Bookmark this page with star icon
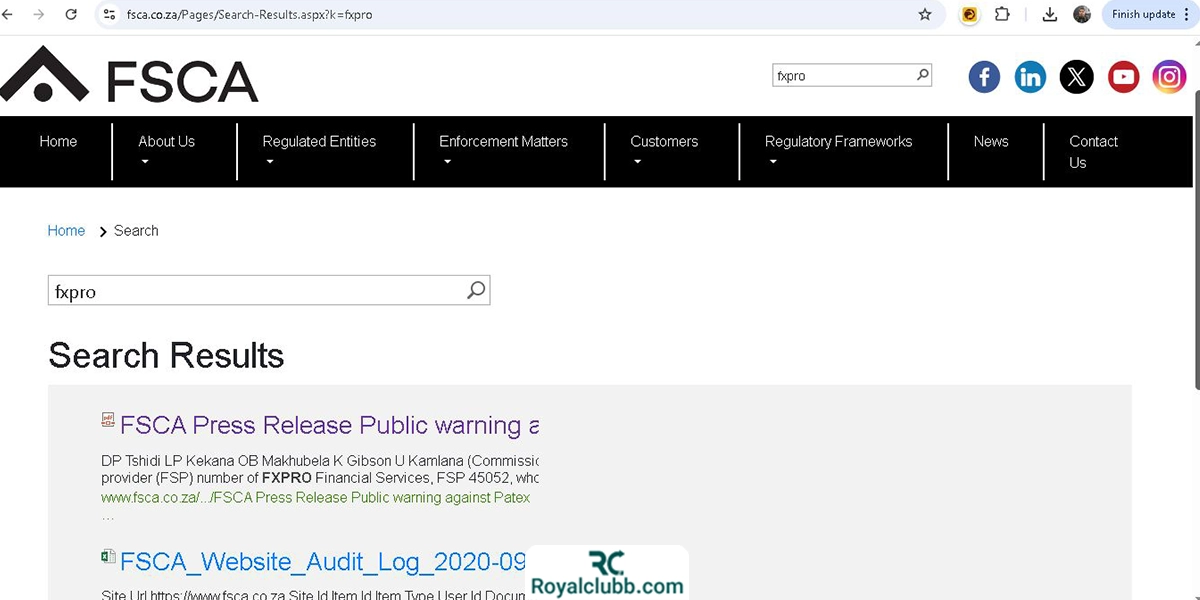Viewport: 1200px width, 600px height. [x=925, y=15]
